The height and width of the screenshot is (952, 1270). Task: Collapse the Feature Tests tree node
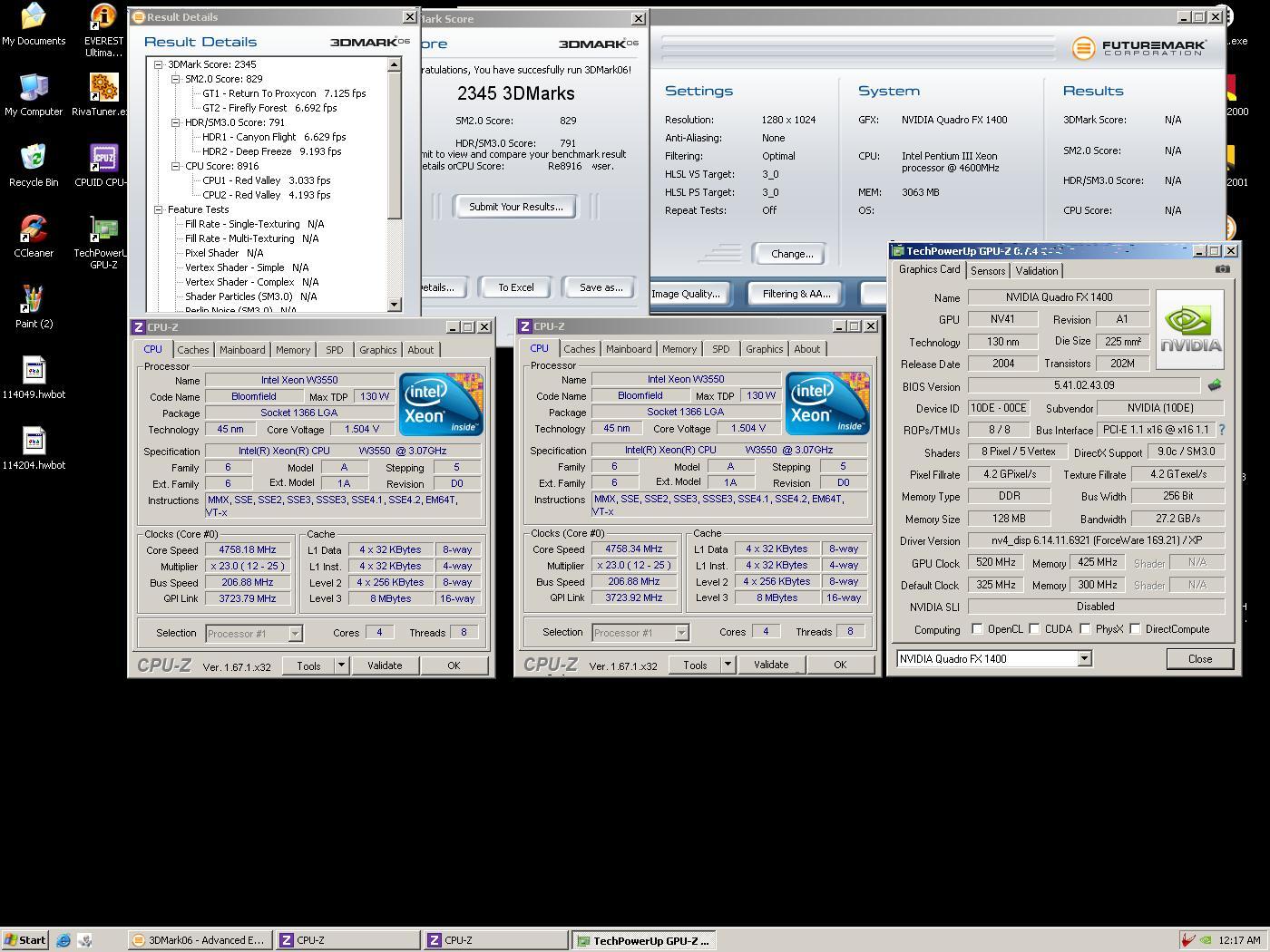[159, 209]
